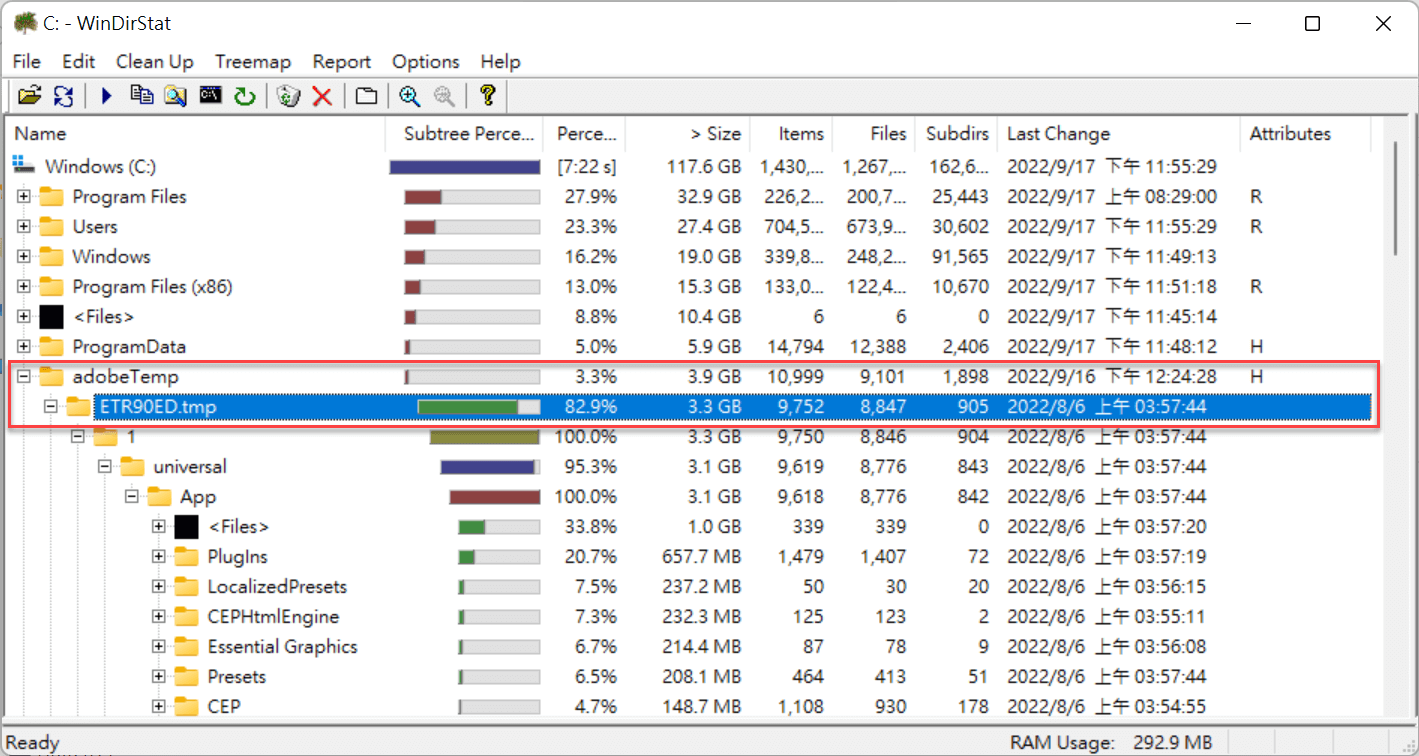Expand the ProgramData folder node
The image size is (1419, 756).
[24, 347]
